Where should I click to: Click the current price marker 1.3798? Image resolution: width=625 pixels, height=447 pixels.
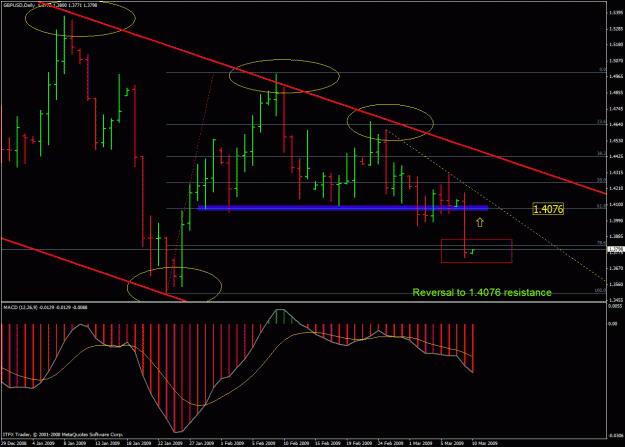click(x=615, y=249)
